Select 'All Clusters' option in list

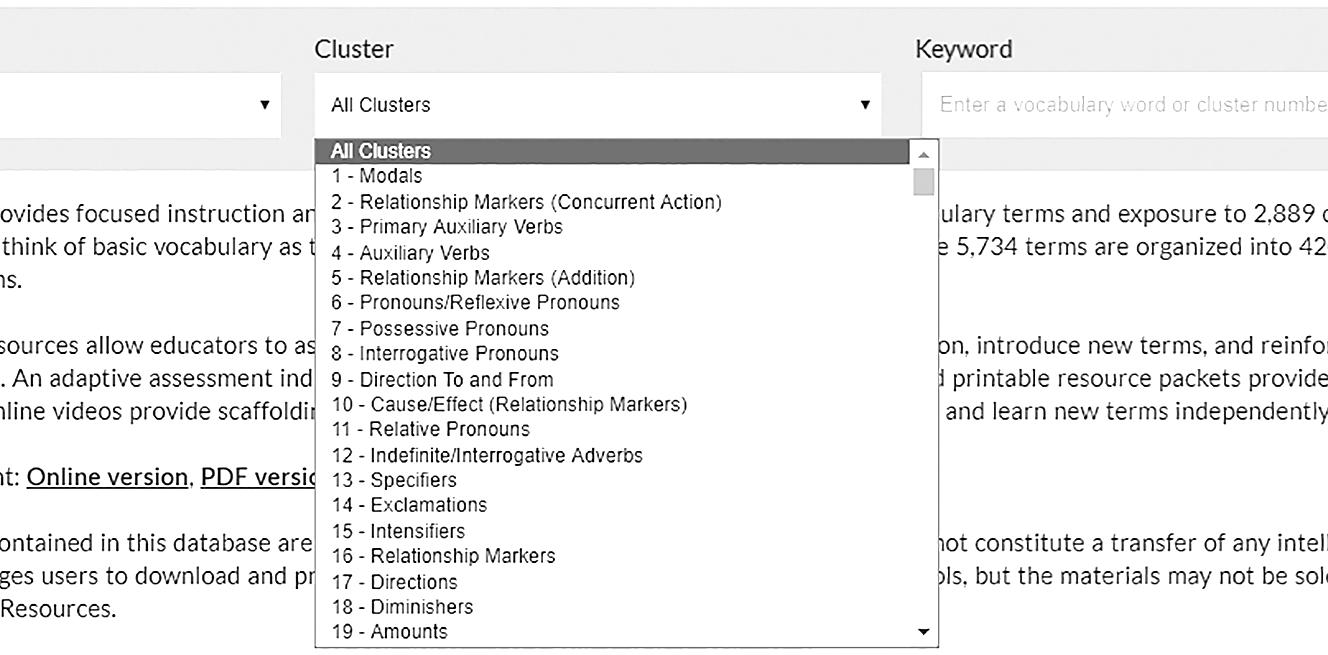coord(381,151)
